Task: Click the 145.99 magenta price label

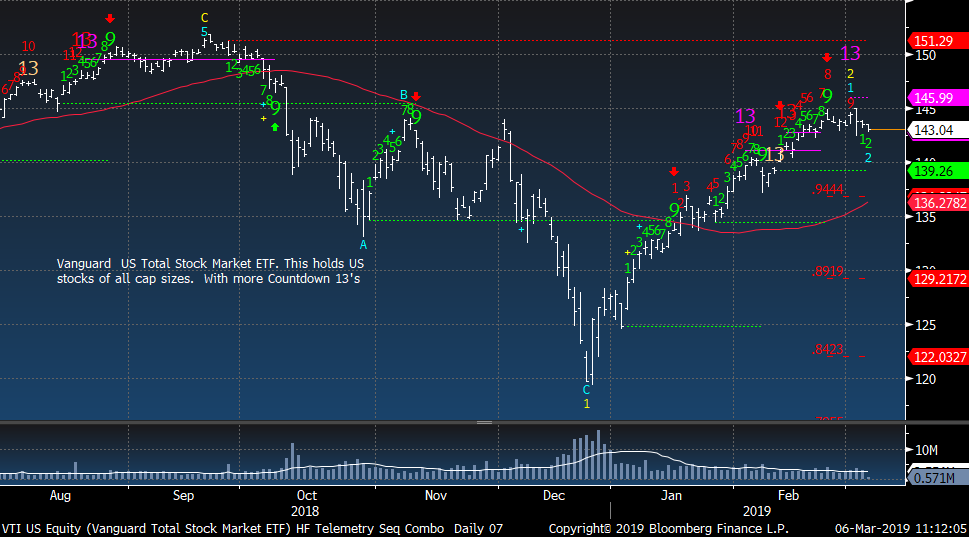Action: 937,98
